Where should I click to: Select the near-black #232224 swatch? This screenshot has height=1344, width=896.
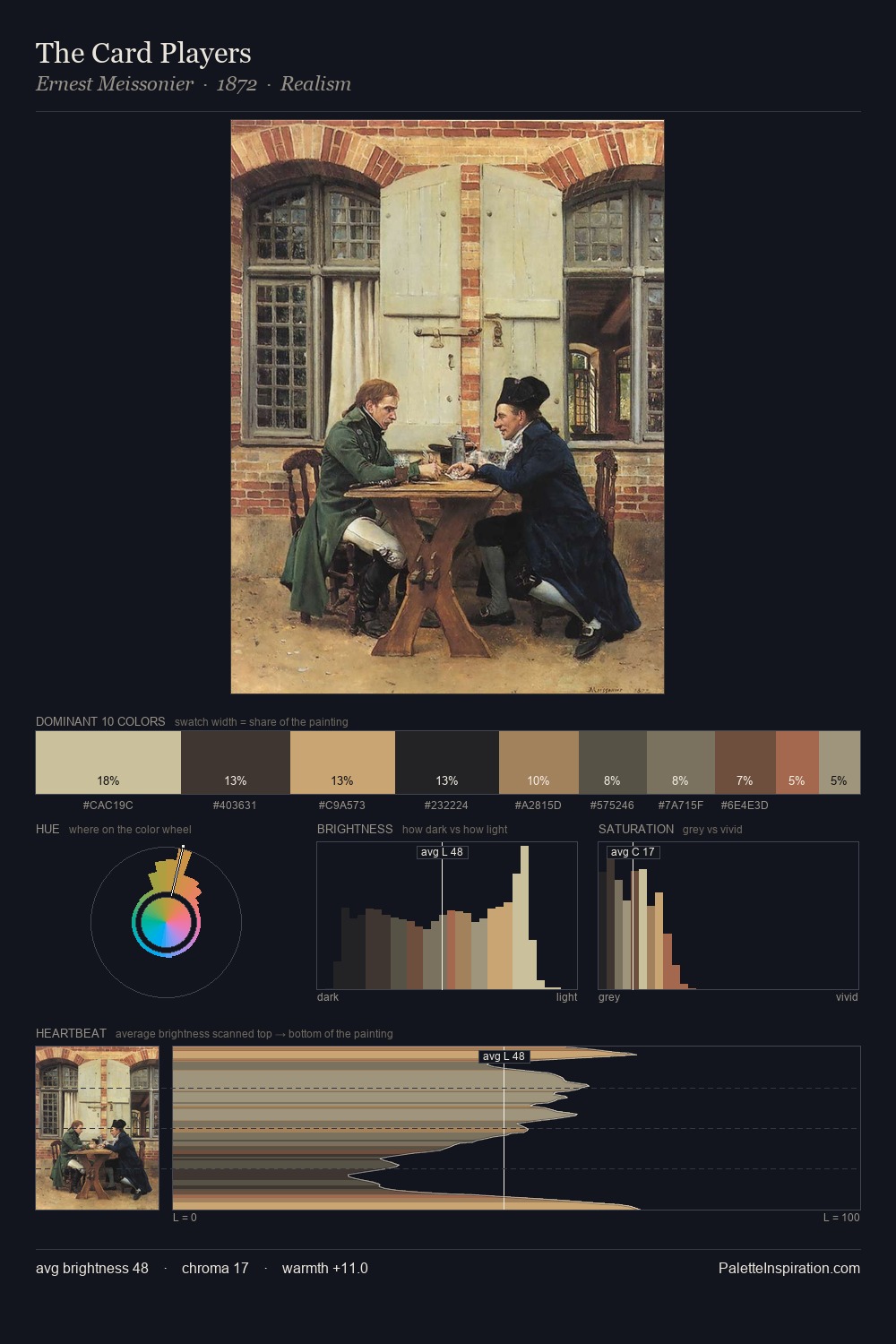(x=447, y=762)
